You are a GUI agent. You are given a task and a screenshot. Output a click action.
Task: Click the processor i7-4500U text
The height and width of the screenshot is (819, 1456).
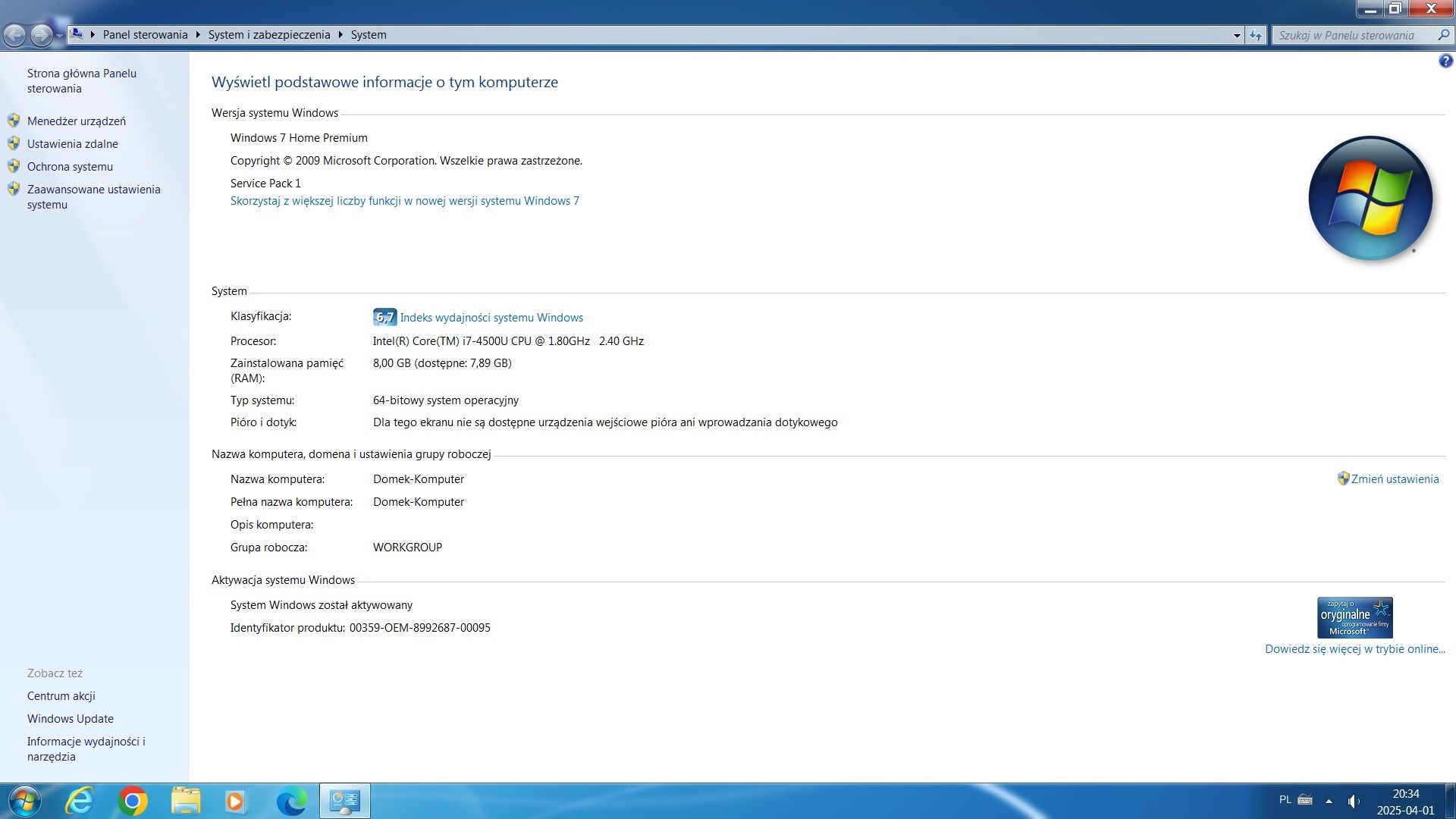pyautogui.click(x=508, y=341)
